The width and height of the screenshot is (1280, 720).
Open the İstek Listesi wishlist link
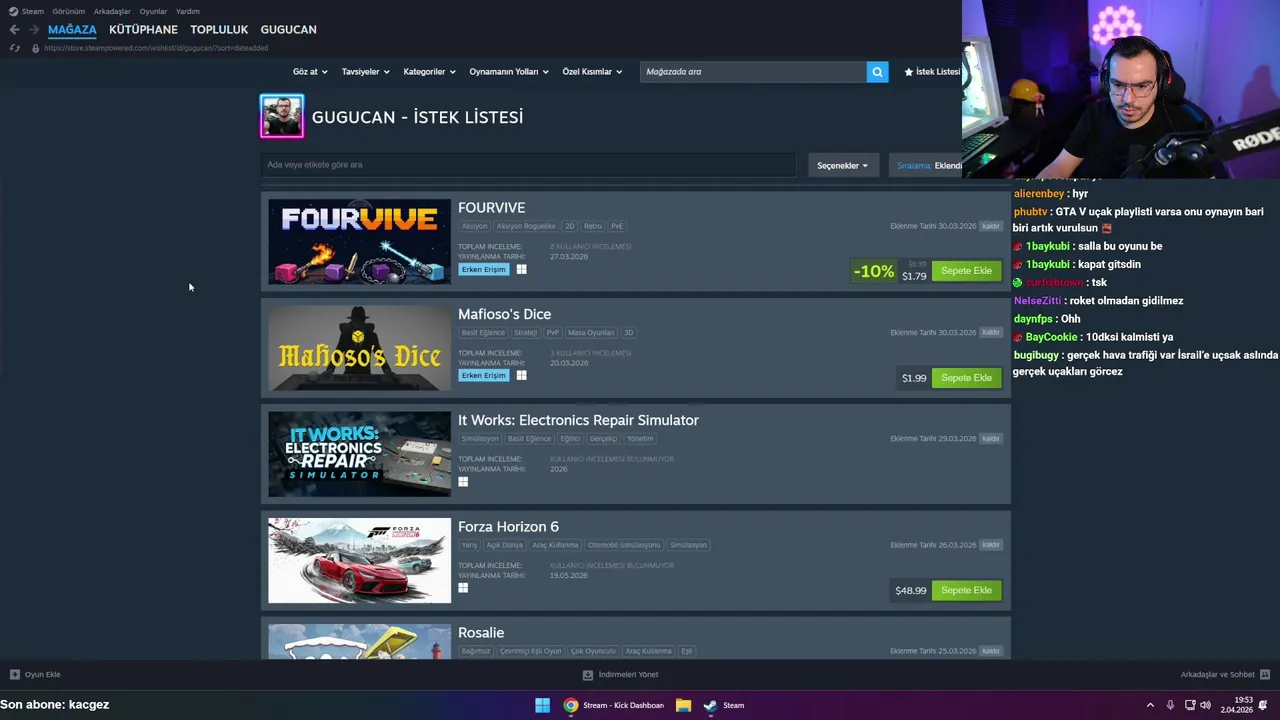[932, 72]
